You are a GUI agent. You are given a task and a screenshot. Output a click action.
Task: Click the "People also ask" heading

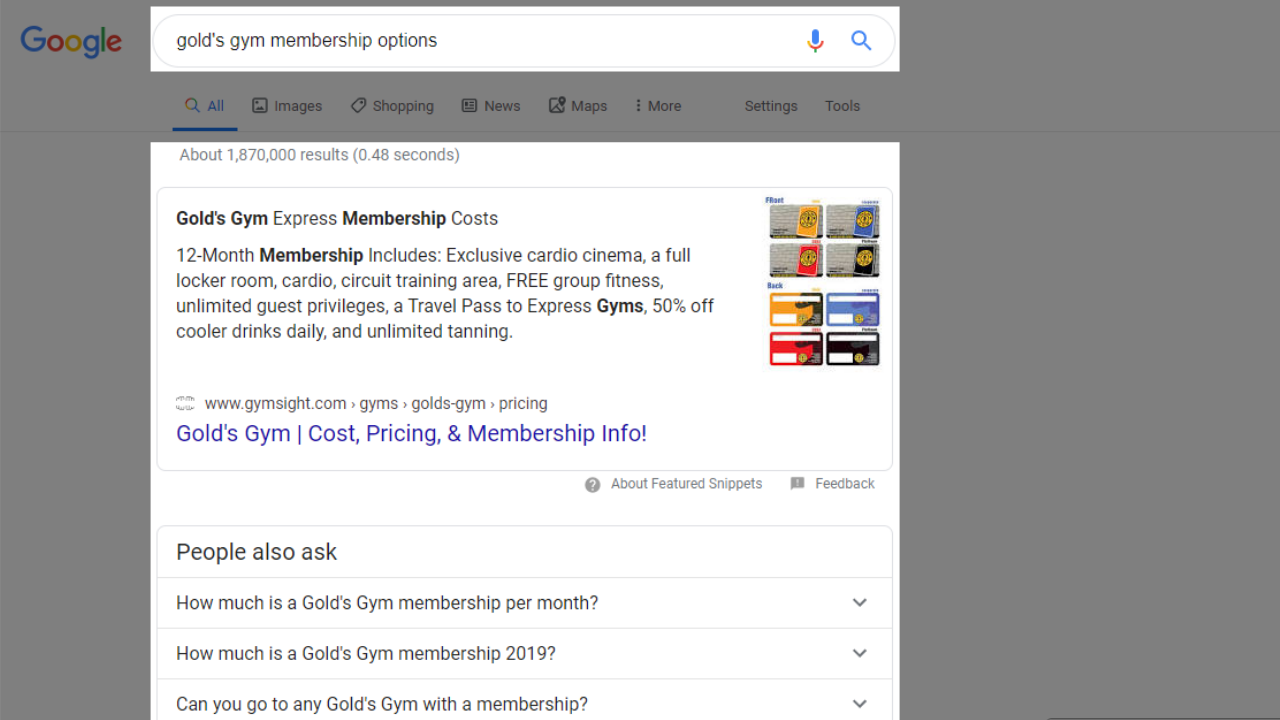(257, 552)
